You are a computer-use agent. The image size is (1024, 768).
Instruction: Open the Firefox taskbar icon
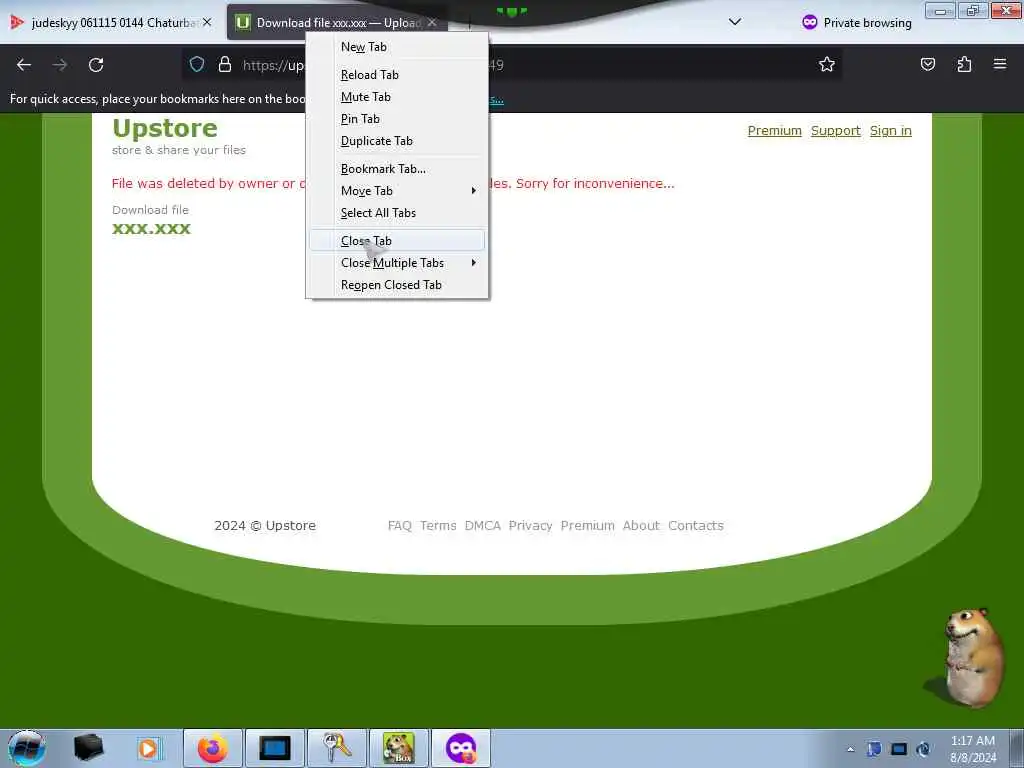point(213,748)
